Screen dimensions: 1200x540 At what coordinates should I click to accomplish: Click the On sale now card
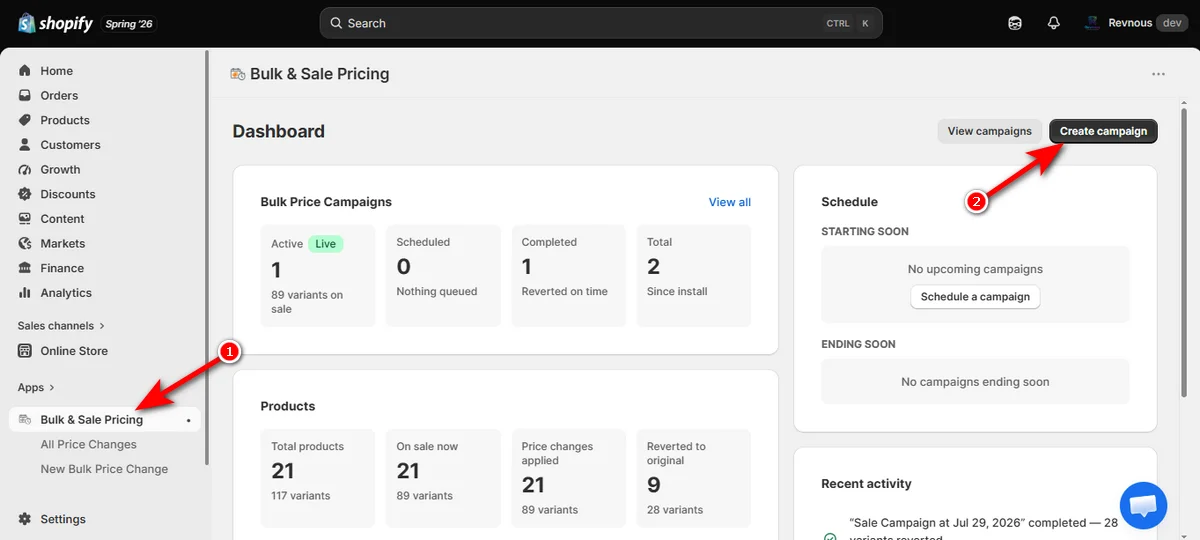coord(443,478)
